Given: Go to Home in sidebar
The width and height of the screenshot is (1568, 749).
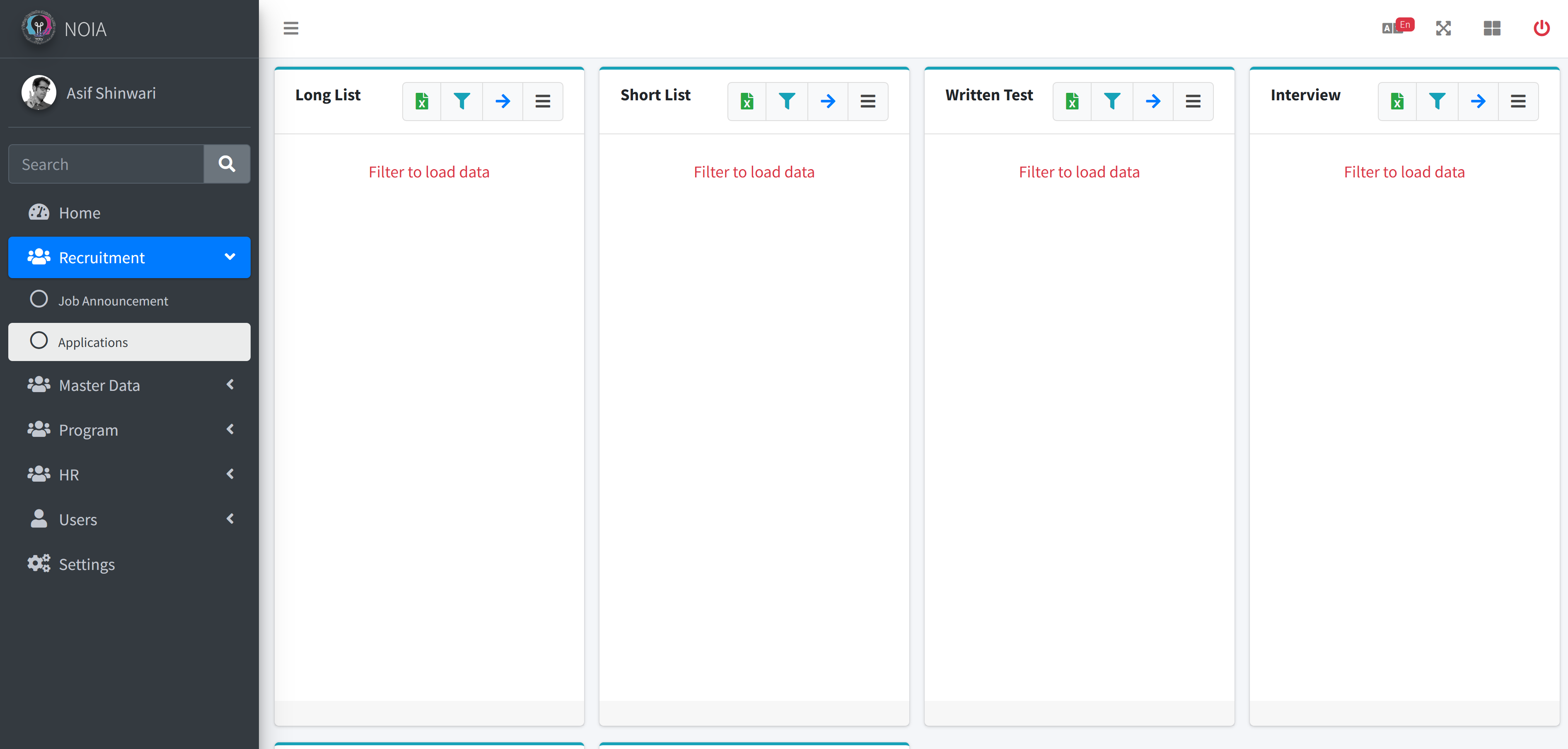Looking at the screenshot, I should [79, 213].
